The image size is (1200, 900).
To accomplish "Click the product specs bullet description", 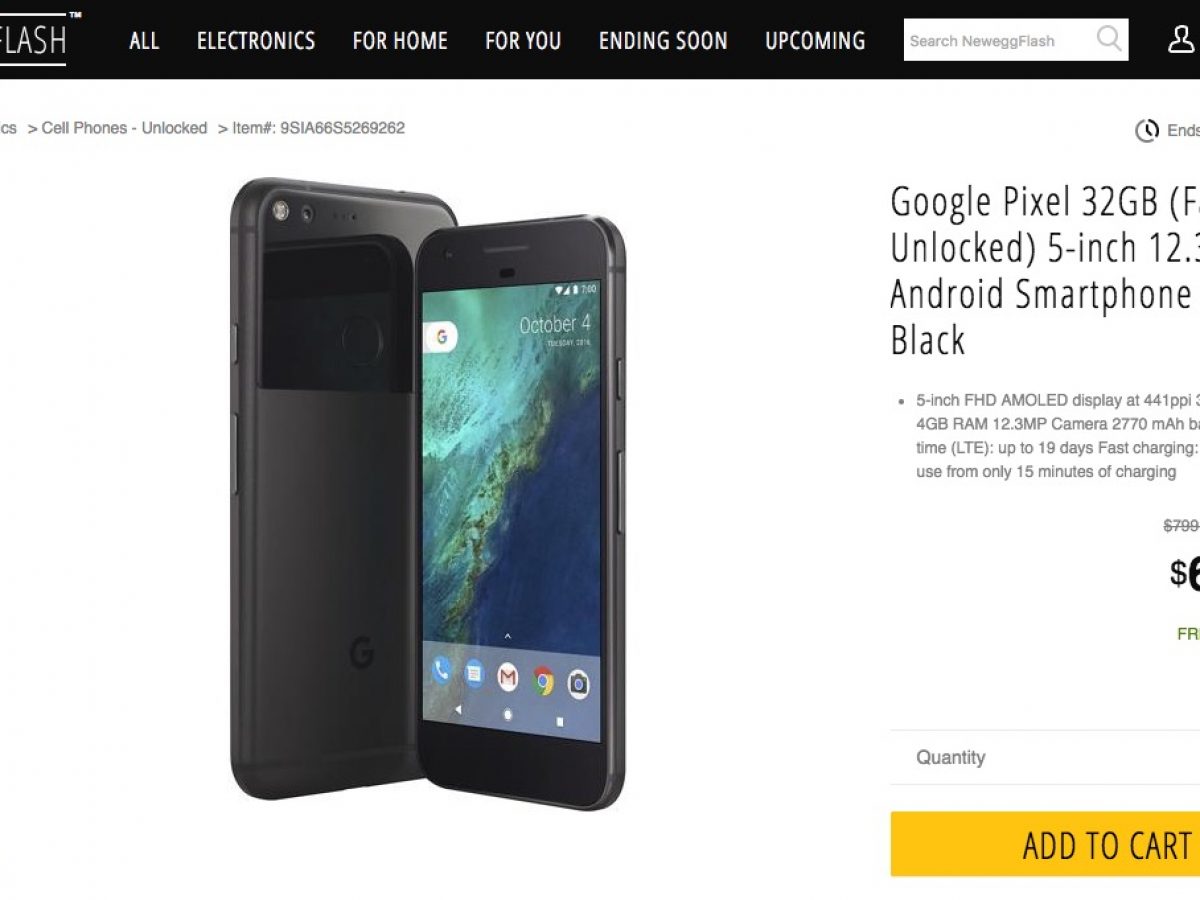I will click(1057, 435).
